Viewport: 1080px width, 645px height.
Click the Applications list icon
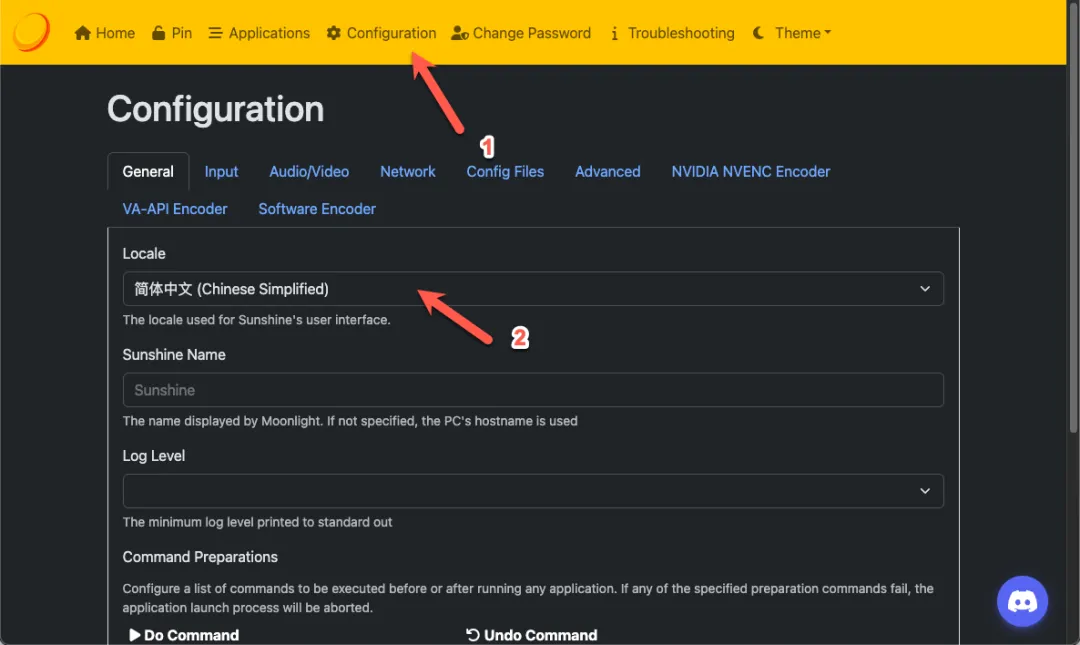(x=215, y=33)
